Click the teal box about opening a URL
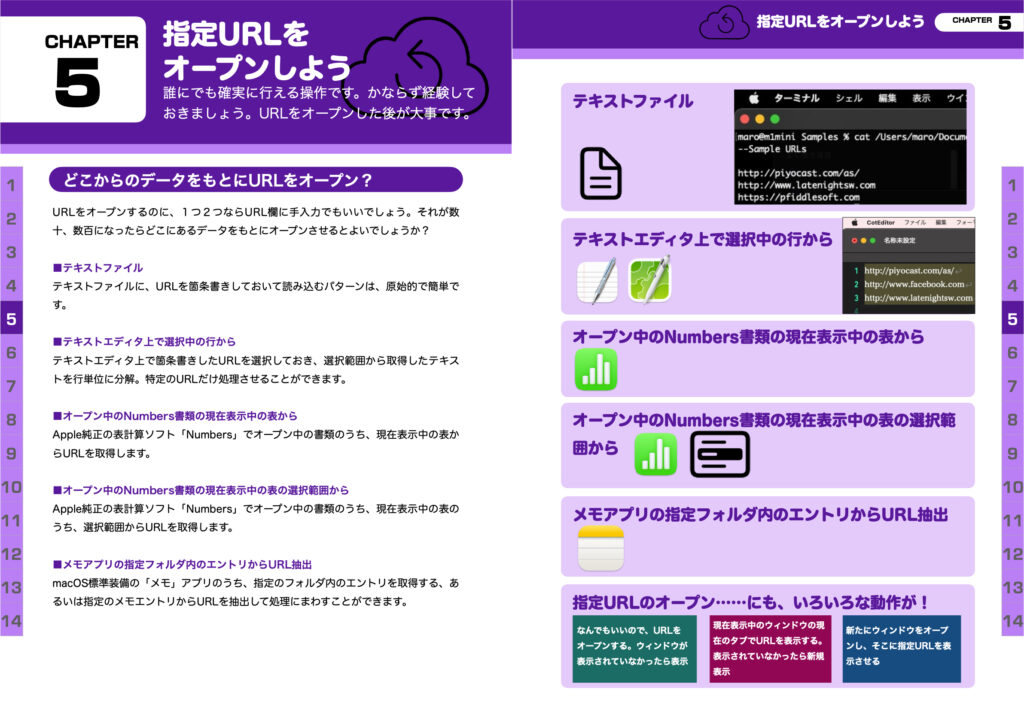This screenshot has height=723, width=1024. (x=634, y=647)
